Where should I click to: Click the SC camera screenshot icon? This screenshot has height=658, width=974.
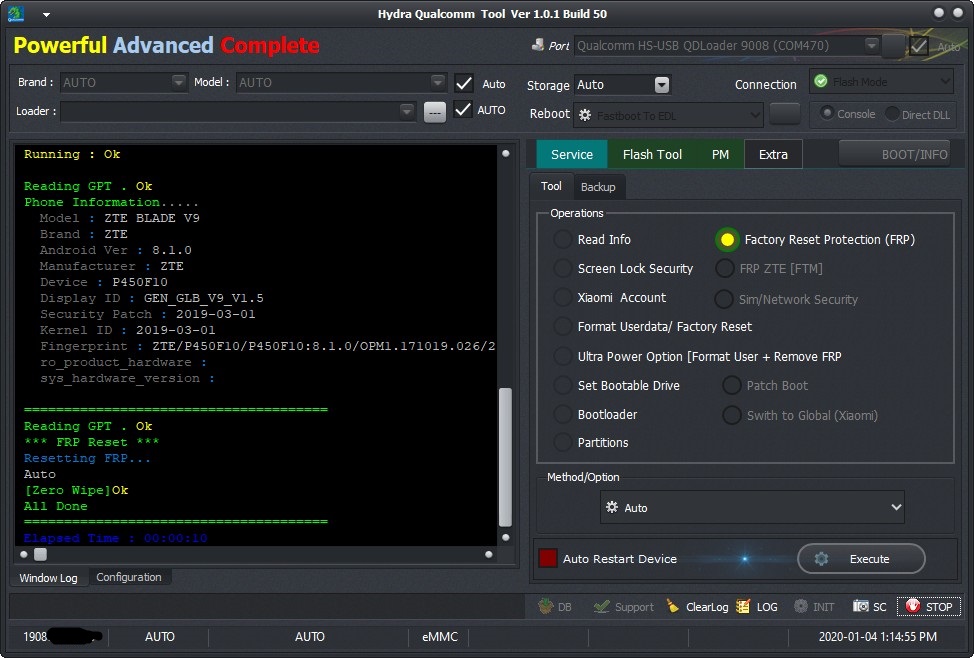[x=860, y=606]
